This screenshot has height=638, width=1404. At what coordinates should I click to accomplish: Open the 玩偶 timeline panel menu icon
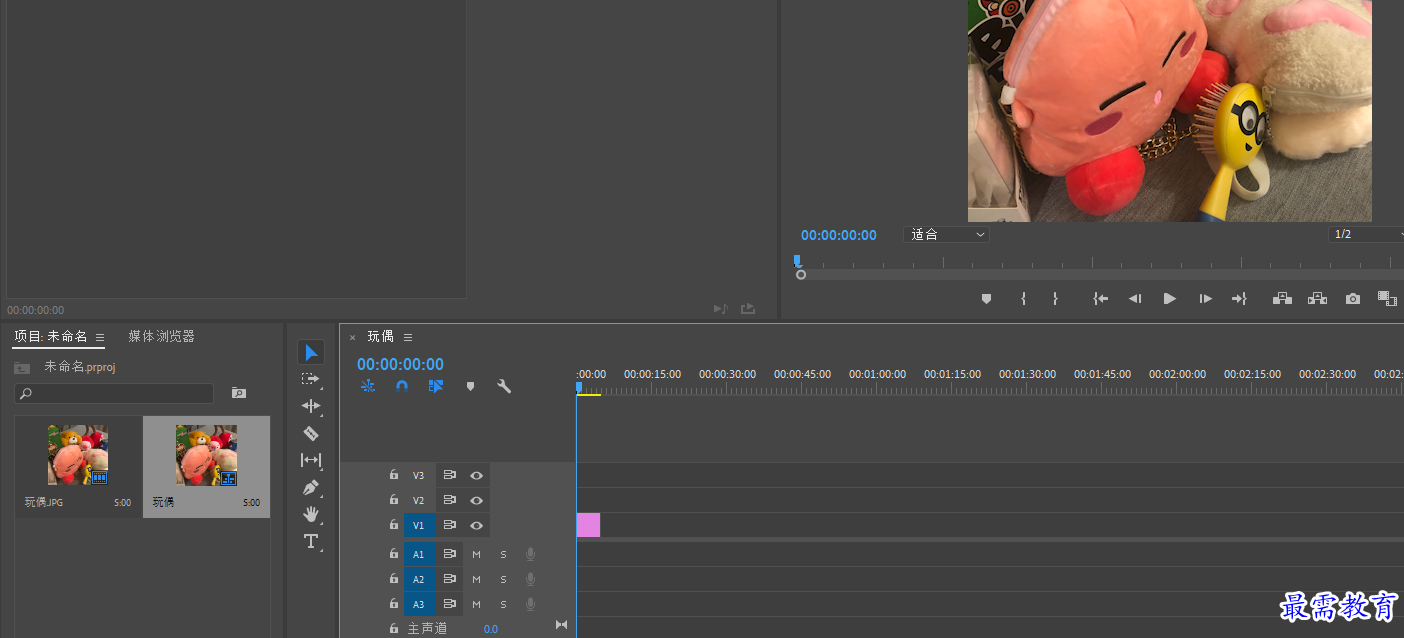coord(408,337)
